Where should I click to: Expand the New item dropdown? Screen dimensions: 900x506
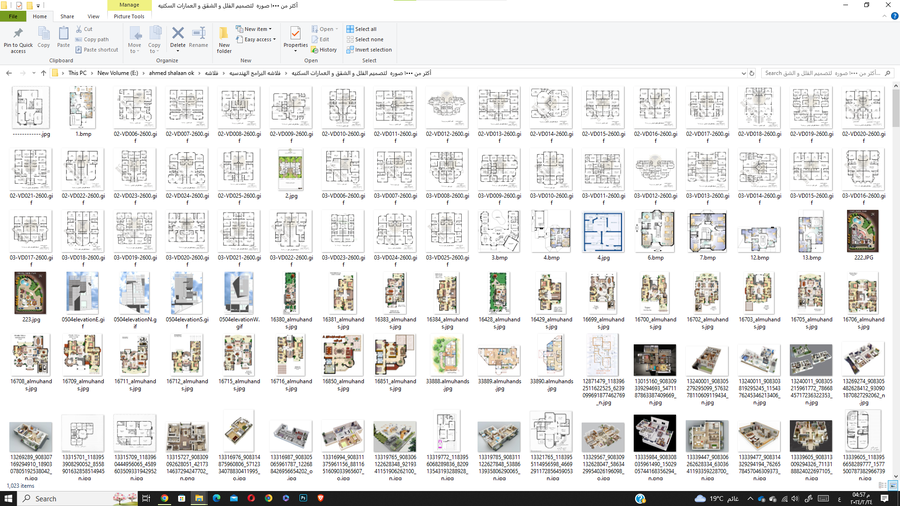click(x=258, y=29)
